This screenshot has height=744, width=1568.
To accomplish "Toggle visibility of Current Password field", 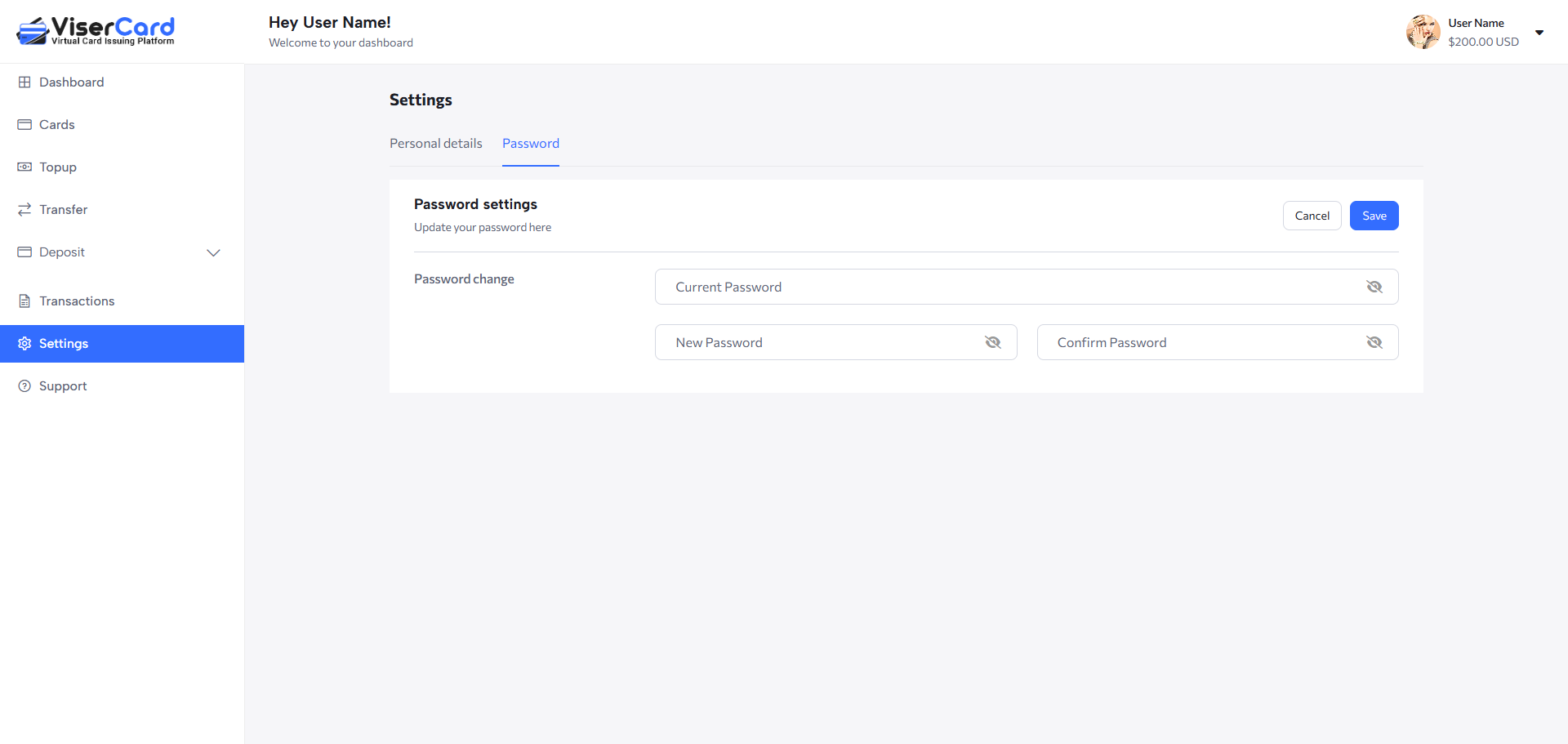I will click(x=1374, y=287).
